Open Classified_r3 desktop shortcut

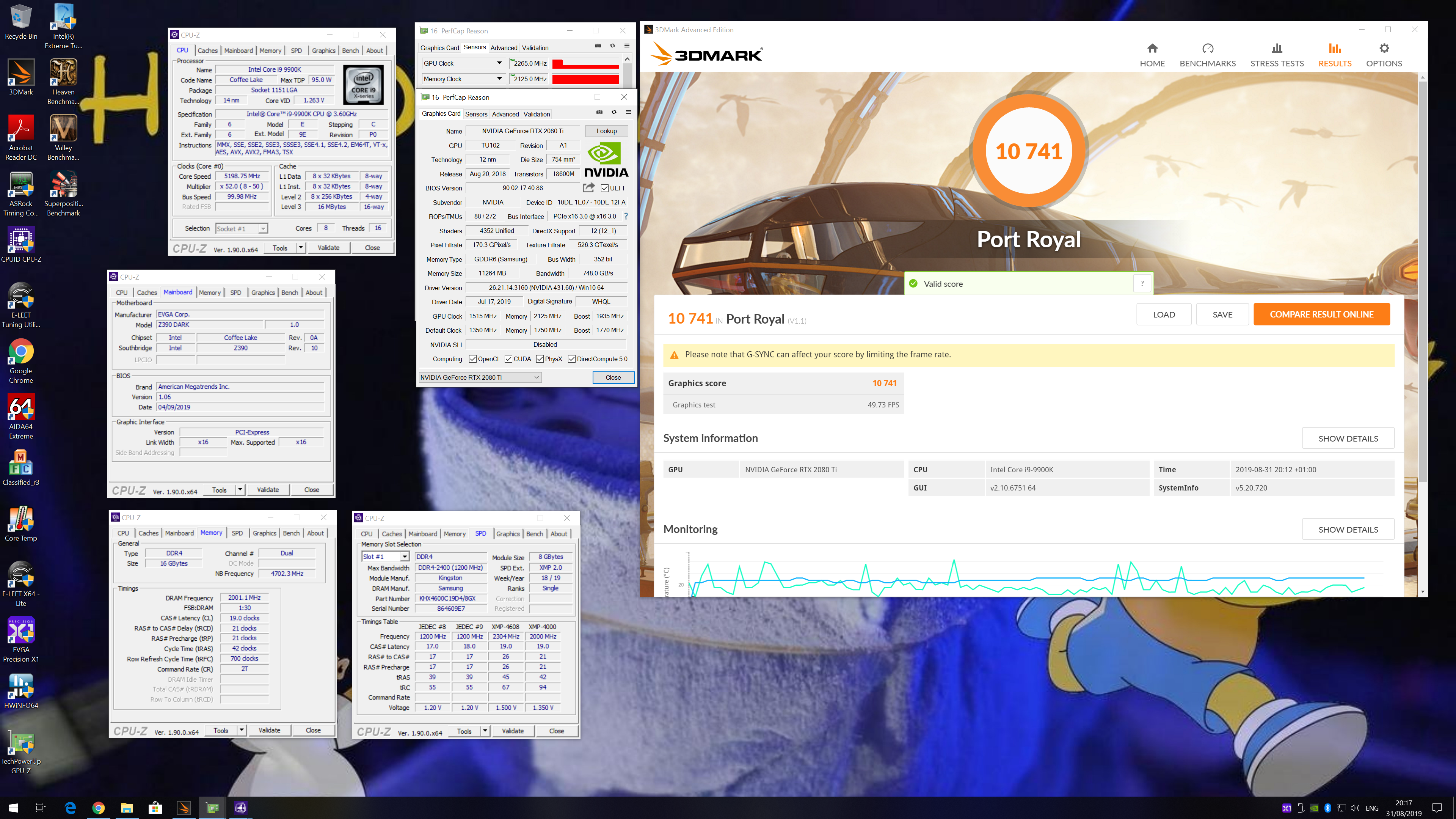pos(21,468)
